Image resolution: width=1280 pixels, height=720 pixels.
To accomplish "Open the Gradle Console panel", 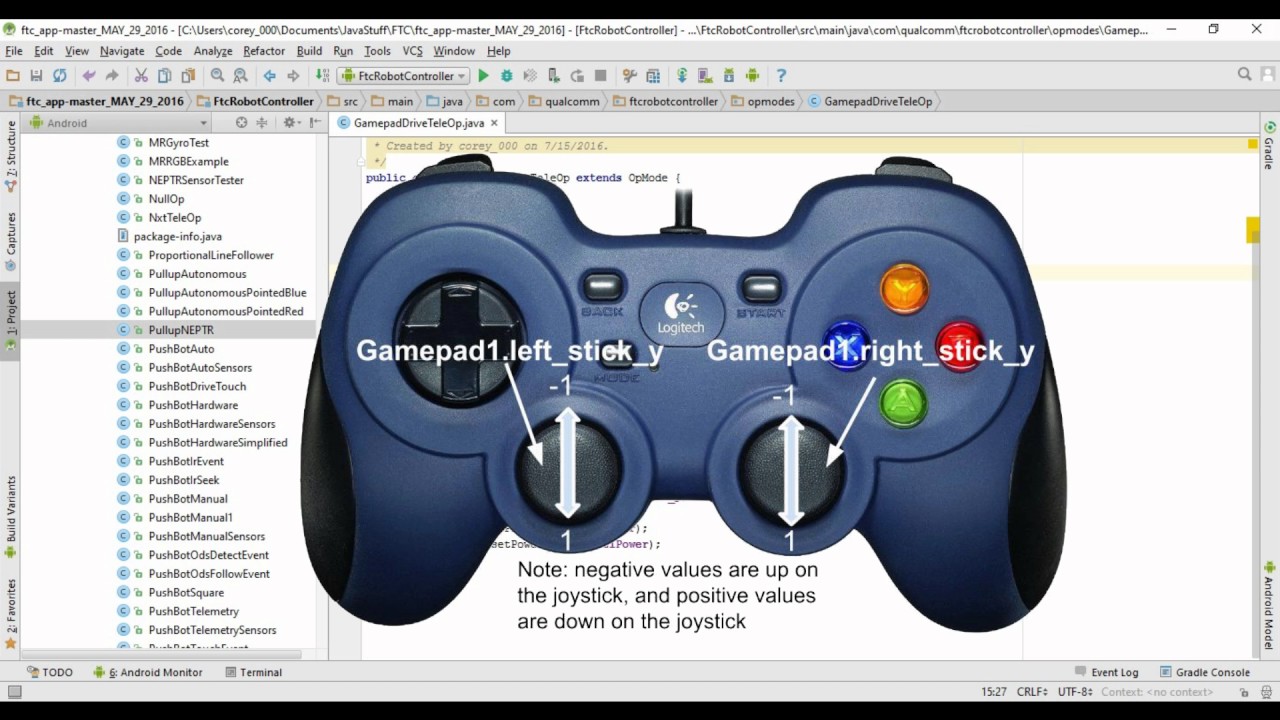I will [x=1204, y=672].
